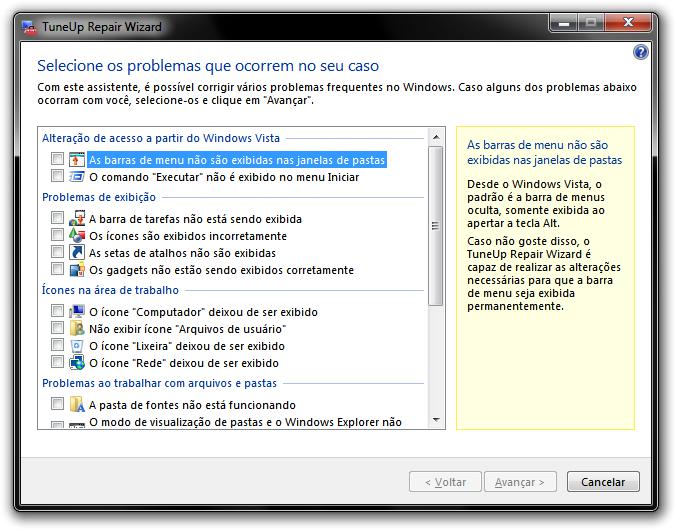Click the Arquivos de usuário folder icon
The image size is (676, 531).
click(x=77, y=328)
